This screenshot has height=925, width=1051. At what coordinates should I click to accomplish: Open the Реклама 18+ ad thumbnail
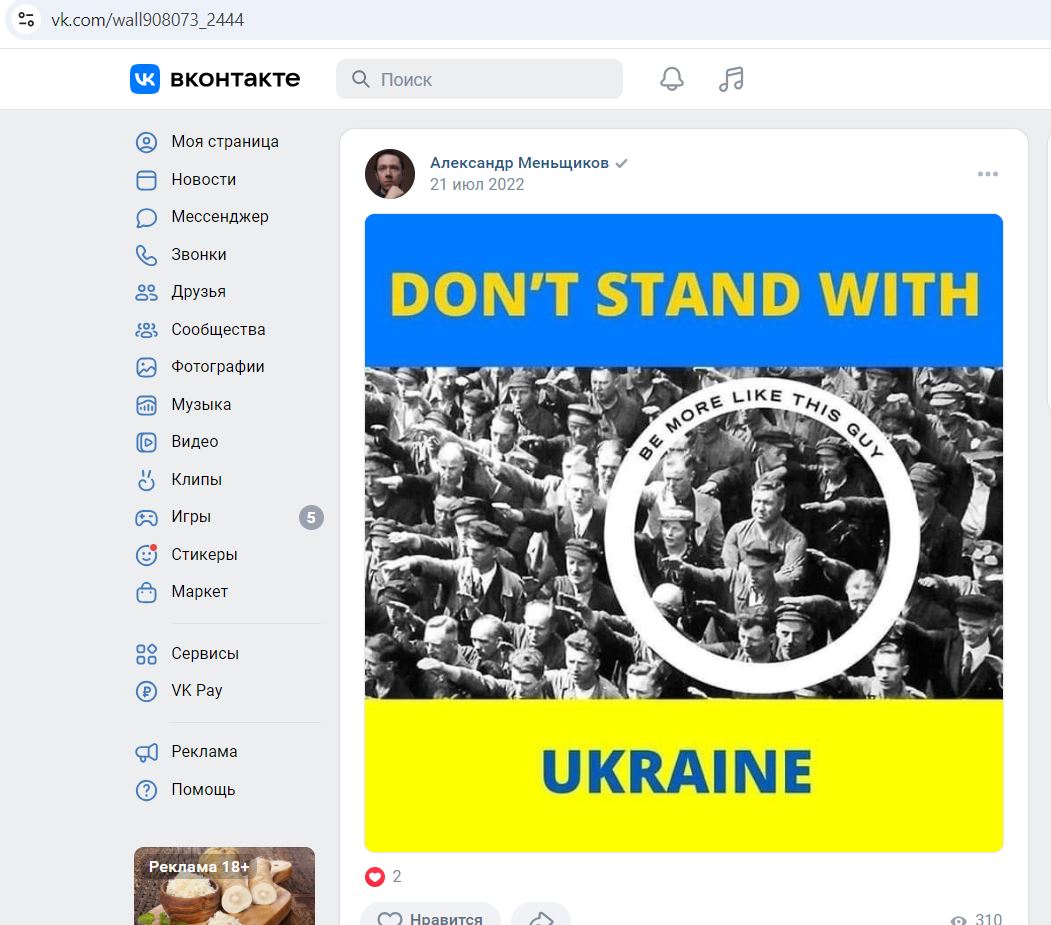tap(225, 886)
